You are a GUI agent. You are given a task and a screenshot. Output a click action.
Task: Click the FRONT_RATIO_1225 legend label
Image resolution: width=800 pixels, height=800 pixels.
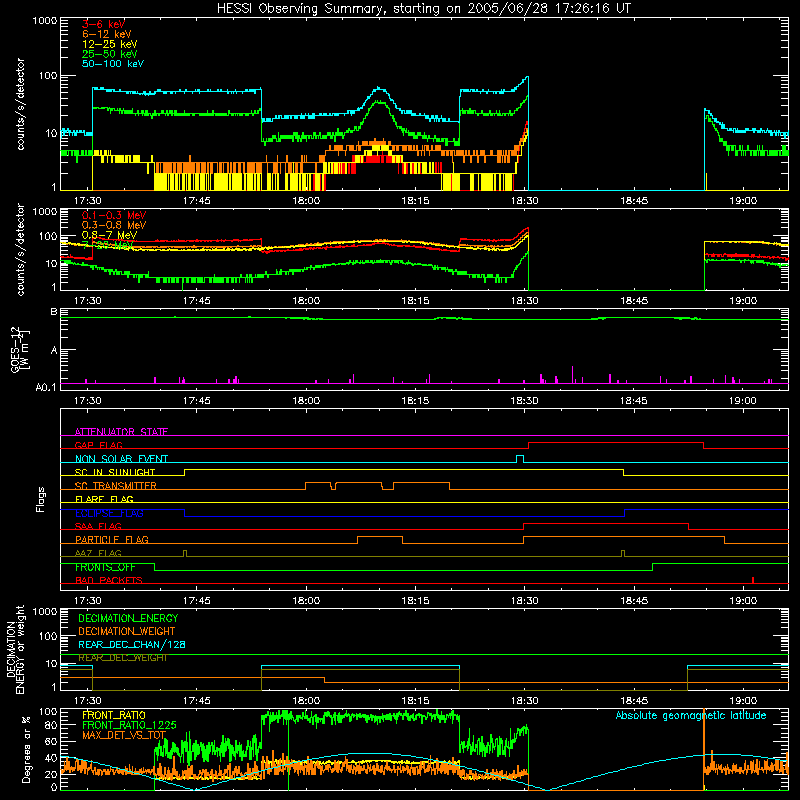click(129, 725)
